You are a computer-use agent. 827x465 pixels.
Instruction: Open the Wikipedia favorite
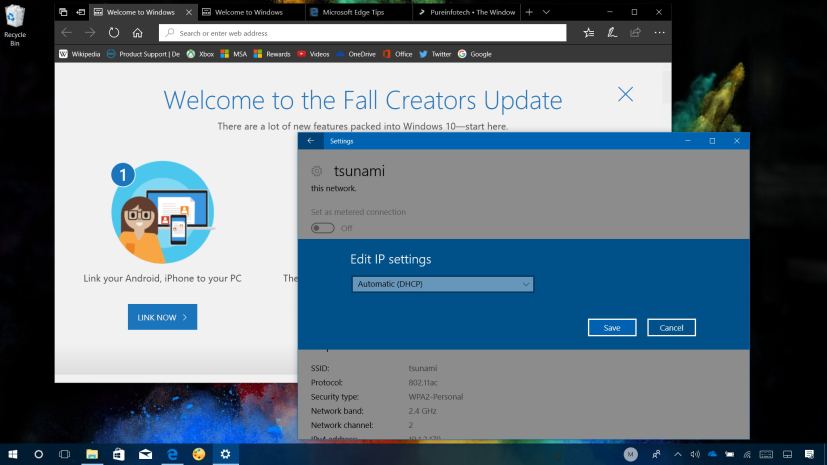79,54
